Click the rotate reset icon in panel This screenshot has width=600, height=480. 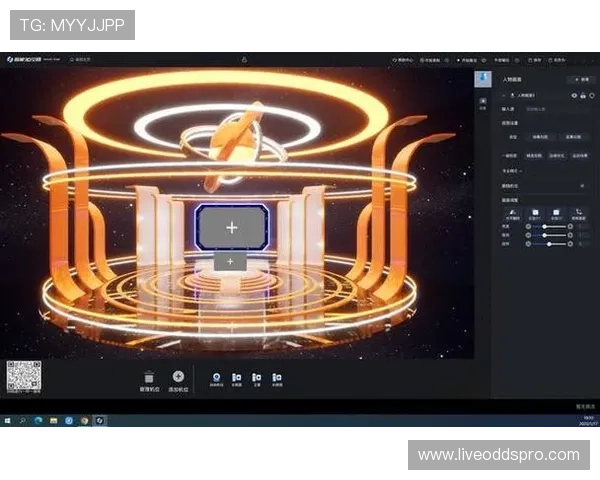(x=579, y=213)
